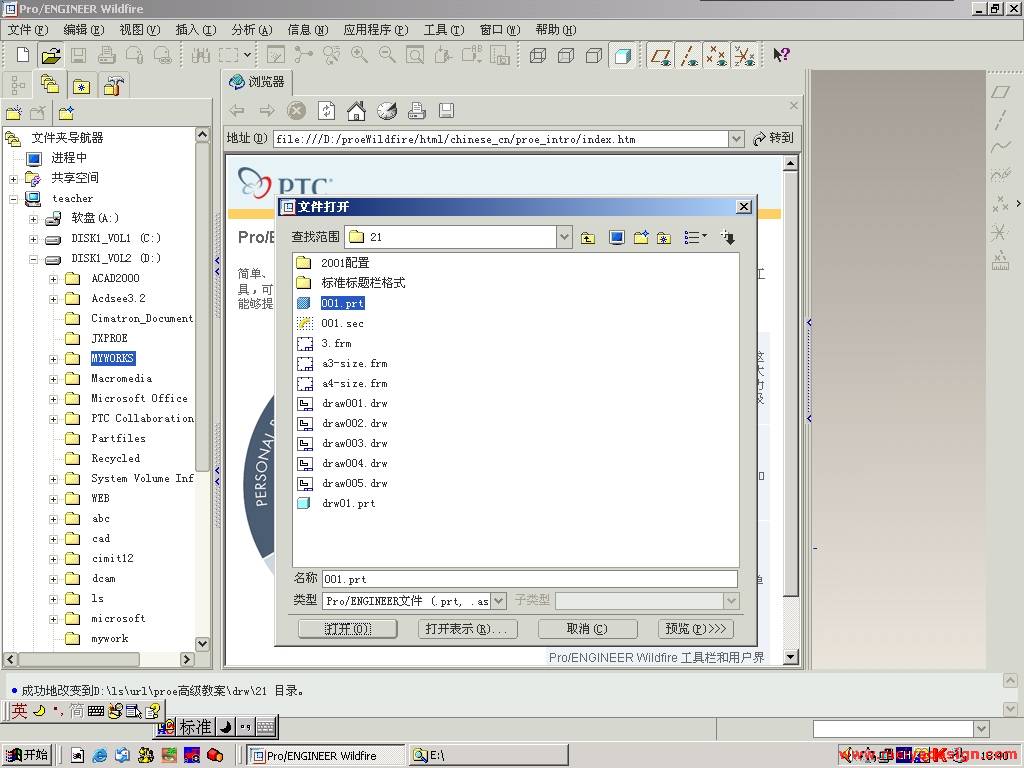
Task: Save the browser page
Action: pos(446,111)
